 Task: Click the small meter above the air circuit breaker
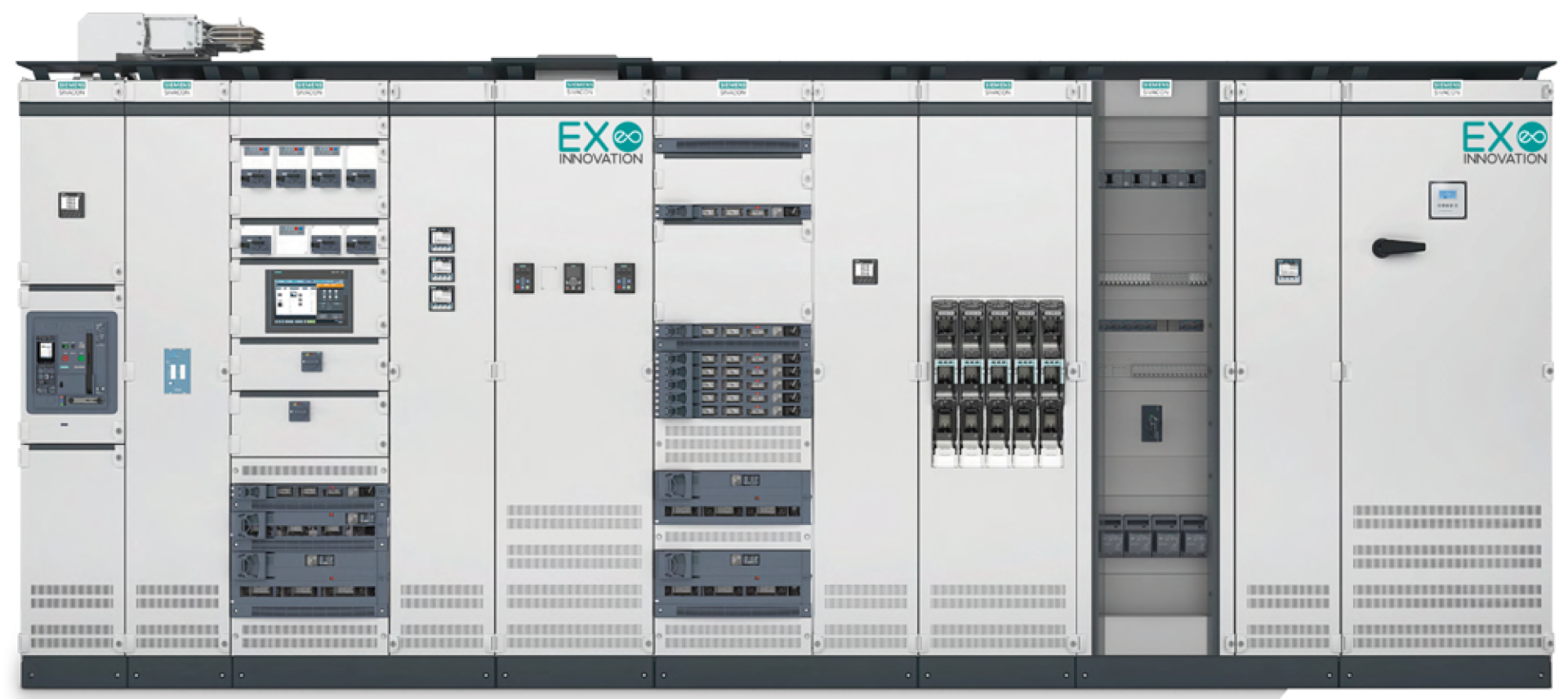(72, 203)
